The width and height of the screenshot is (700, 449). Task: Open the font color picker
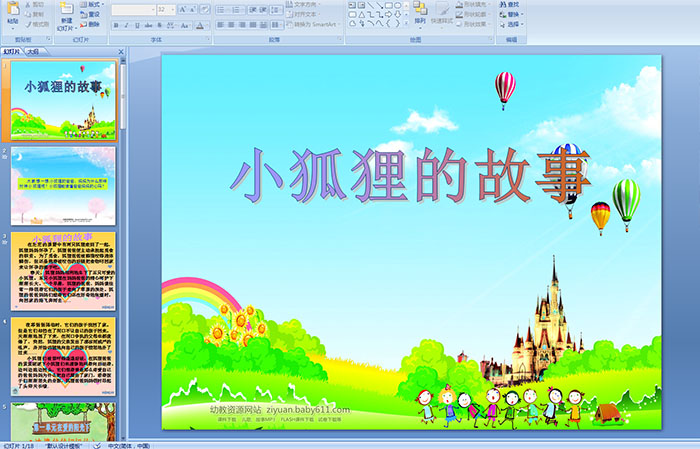[204, 25]
